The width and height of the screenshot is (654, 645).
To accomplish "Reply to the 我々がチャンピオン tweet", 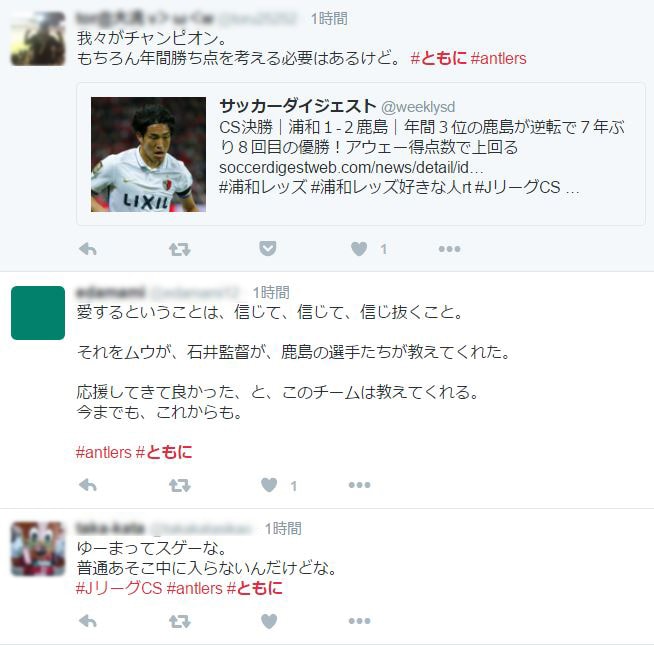I will 88,249.
